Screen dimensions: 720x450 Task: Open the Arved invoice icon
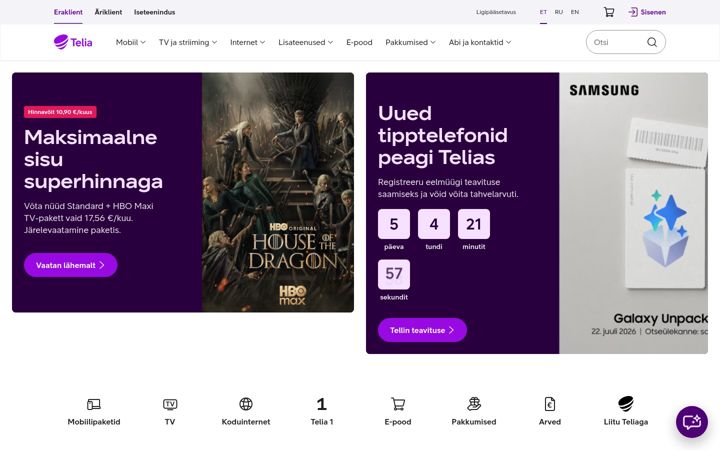550,404
